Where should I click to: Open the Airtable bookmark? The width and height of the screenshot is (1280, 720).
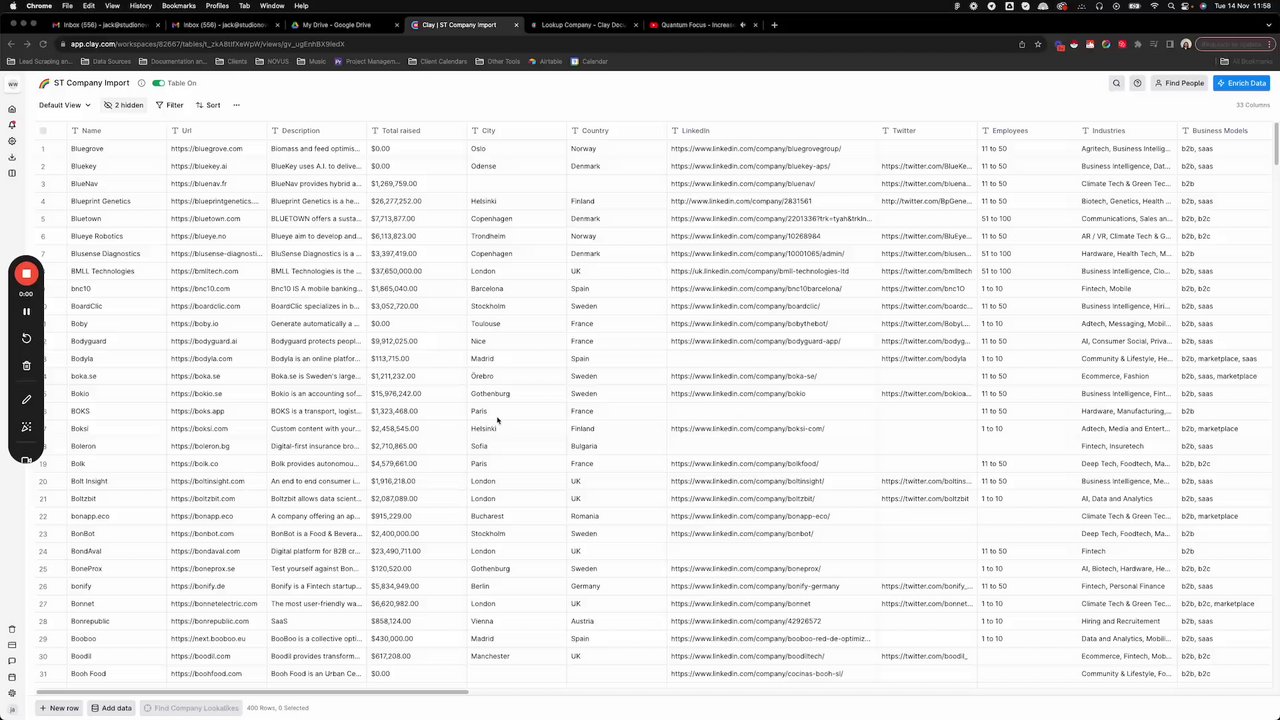pyautogui.click(x=545, y=62)
